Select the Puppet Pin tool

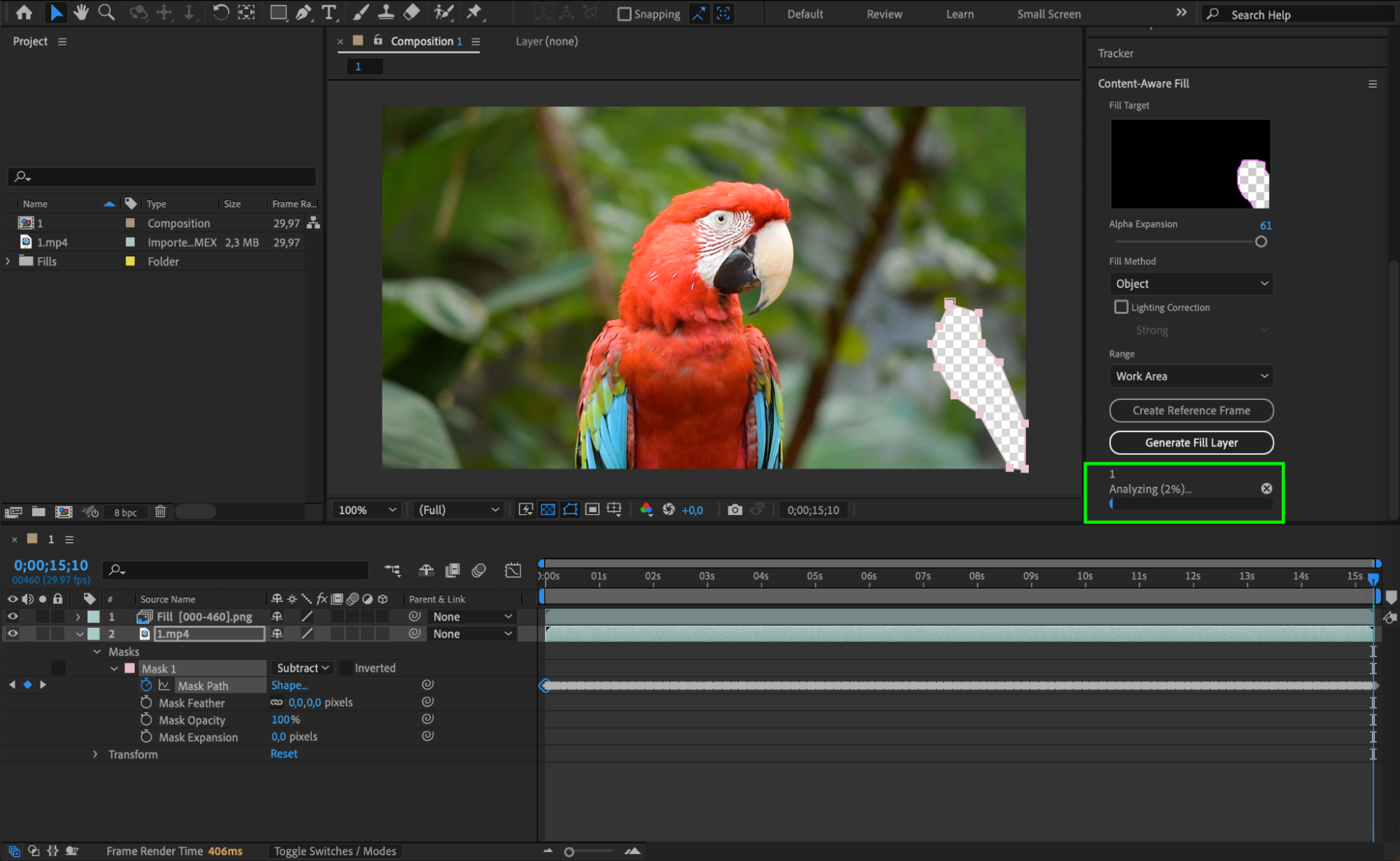click(474, 12)
